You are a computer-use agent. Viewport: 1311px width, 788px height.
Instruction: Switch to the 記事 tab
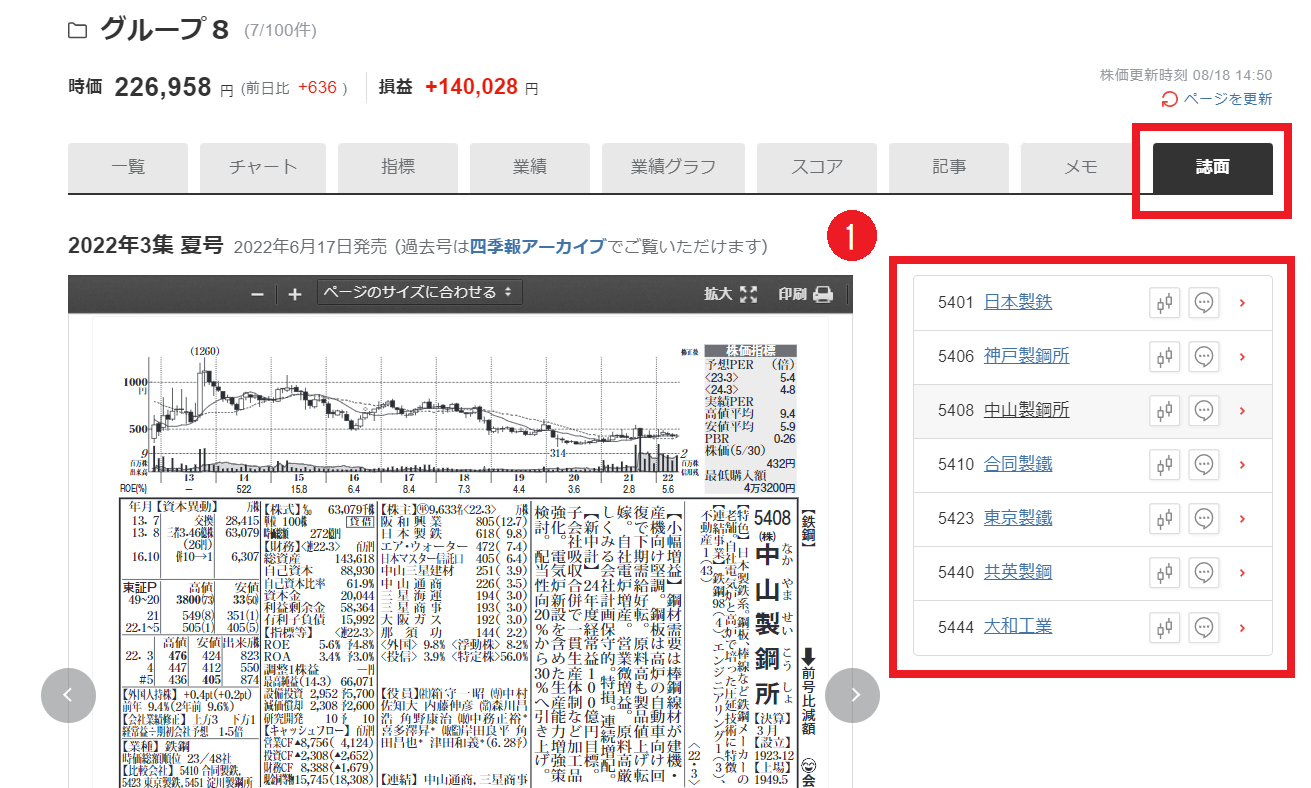[x=949, y=168]
